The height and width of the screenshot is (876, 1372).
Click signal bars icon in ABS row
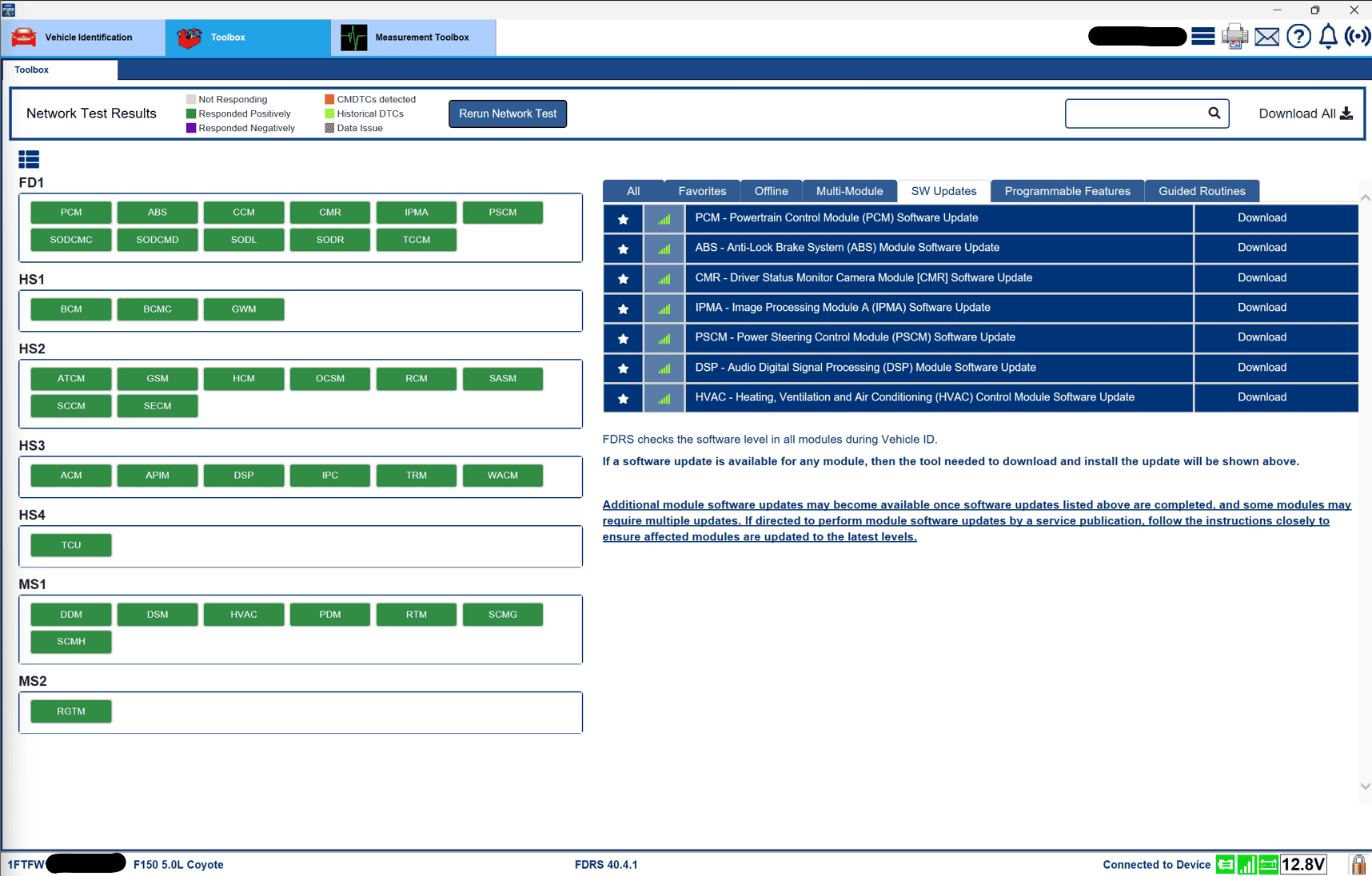664,249
